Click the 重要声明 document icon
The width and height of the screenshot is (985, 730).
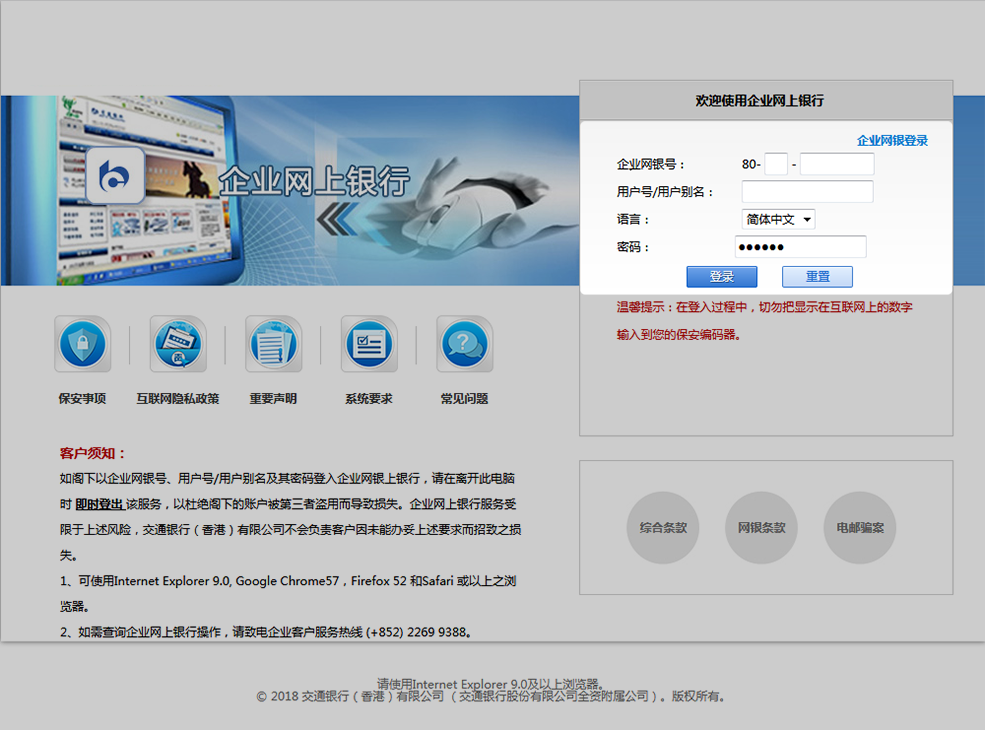273,345
